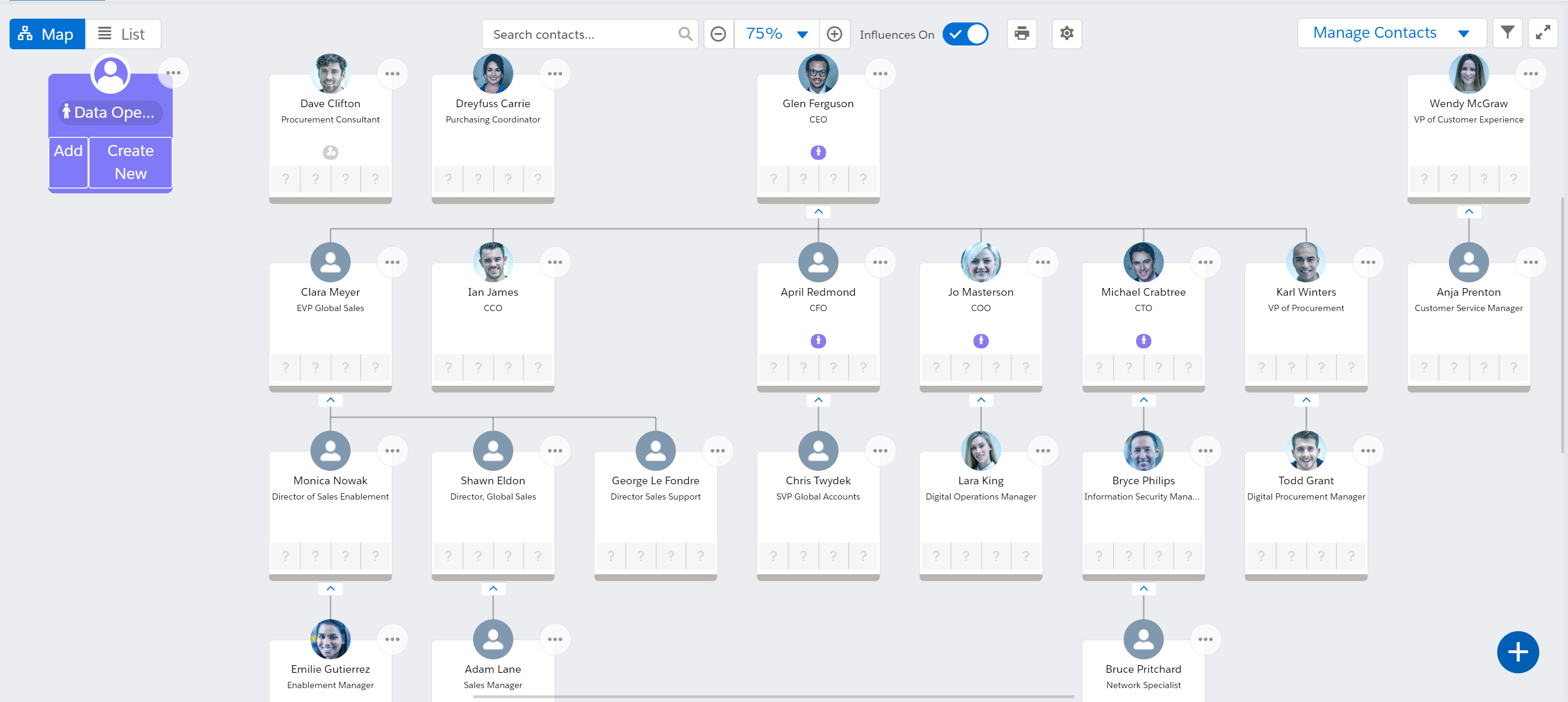
Task: Toggle the Influences On switch
Action: point(965,34)
